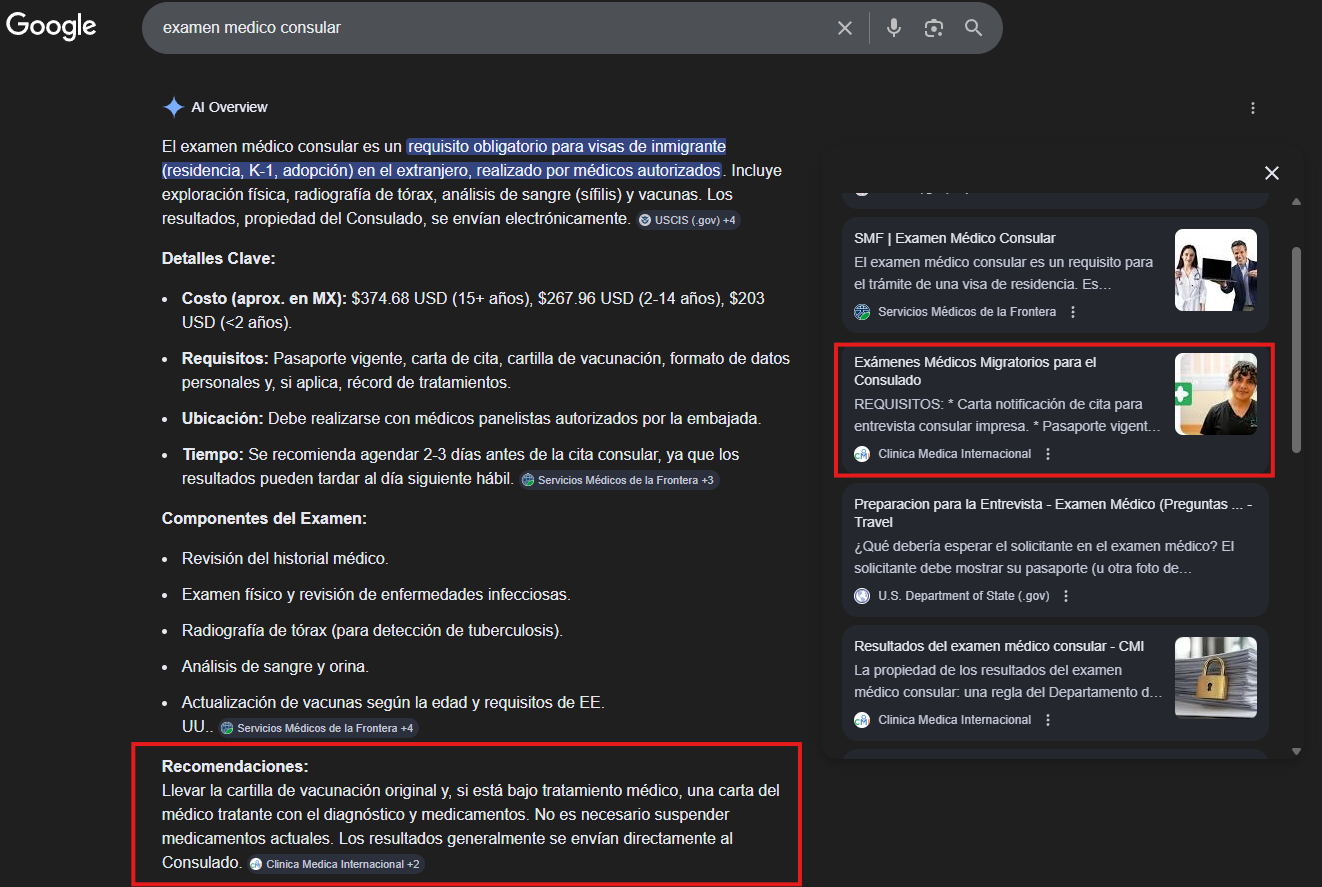Viewport: 1322px width, 887px height.
Task: Open Clinica Medica Internacional +2 source chip
Action: 336,864
